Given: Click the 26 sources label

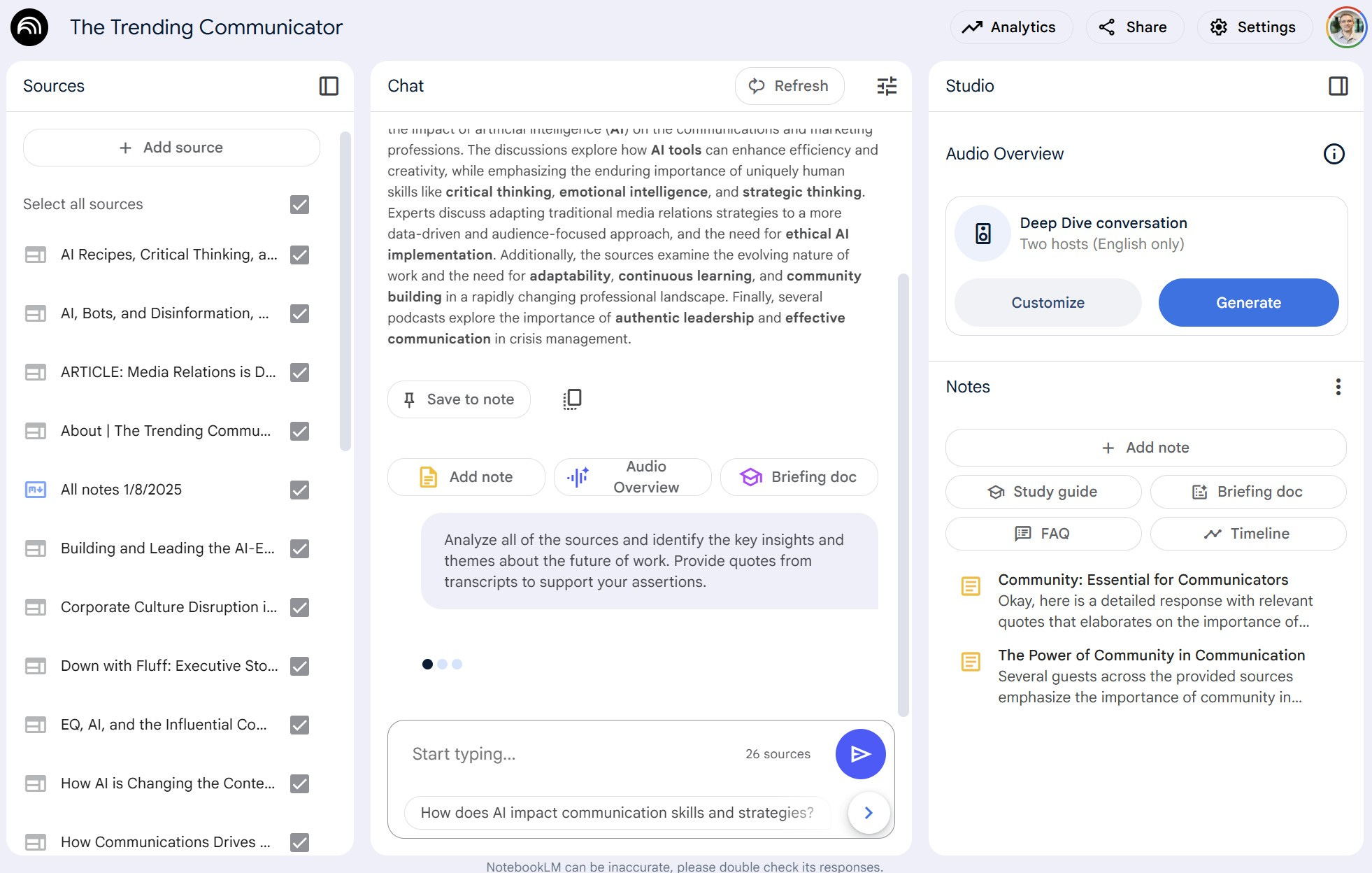Looking at the screenshot, I should 778,754.
